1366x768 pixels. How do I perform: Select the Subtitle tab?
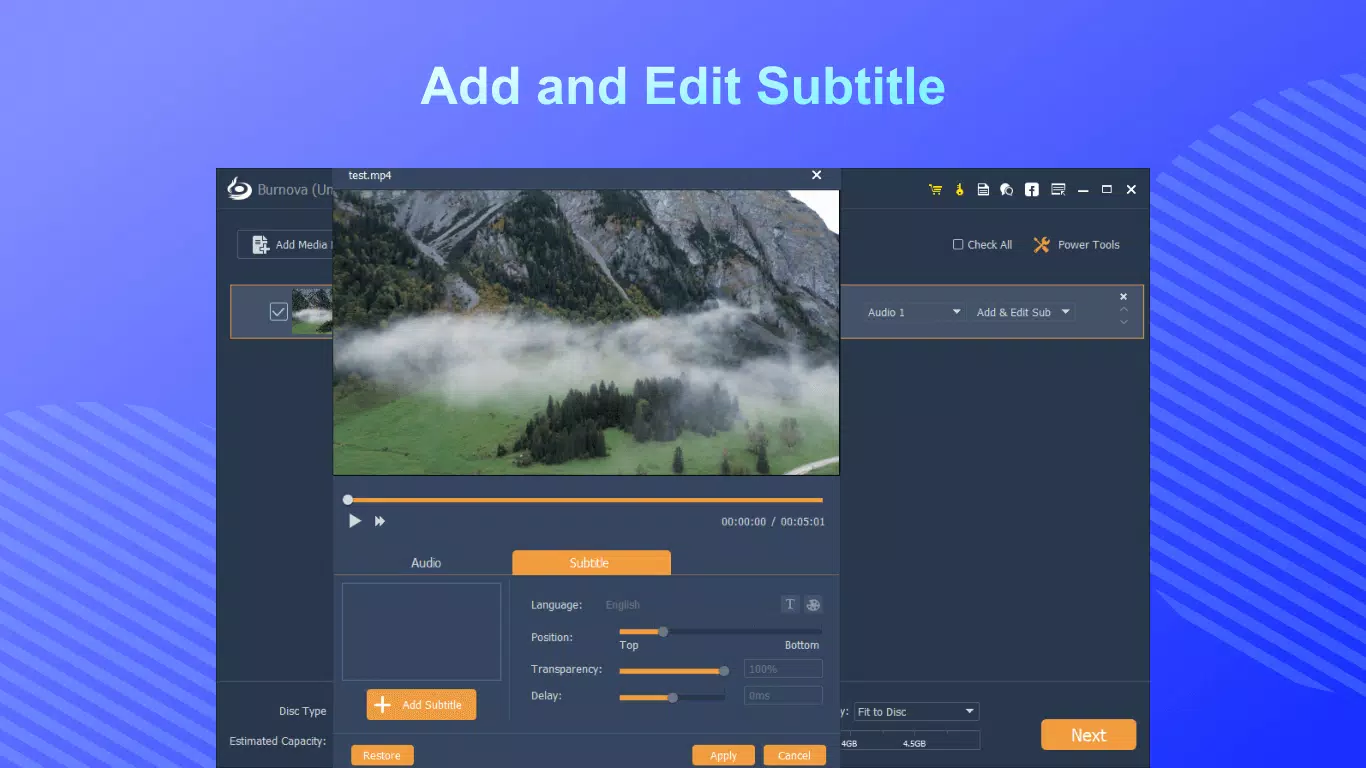pos(591,563)
